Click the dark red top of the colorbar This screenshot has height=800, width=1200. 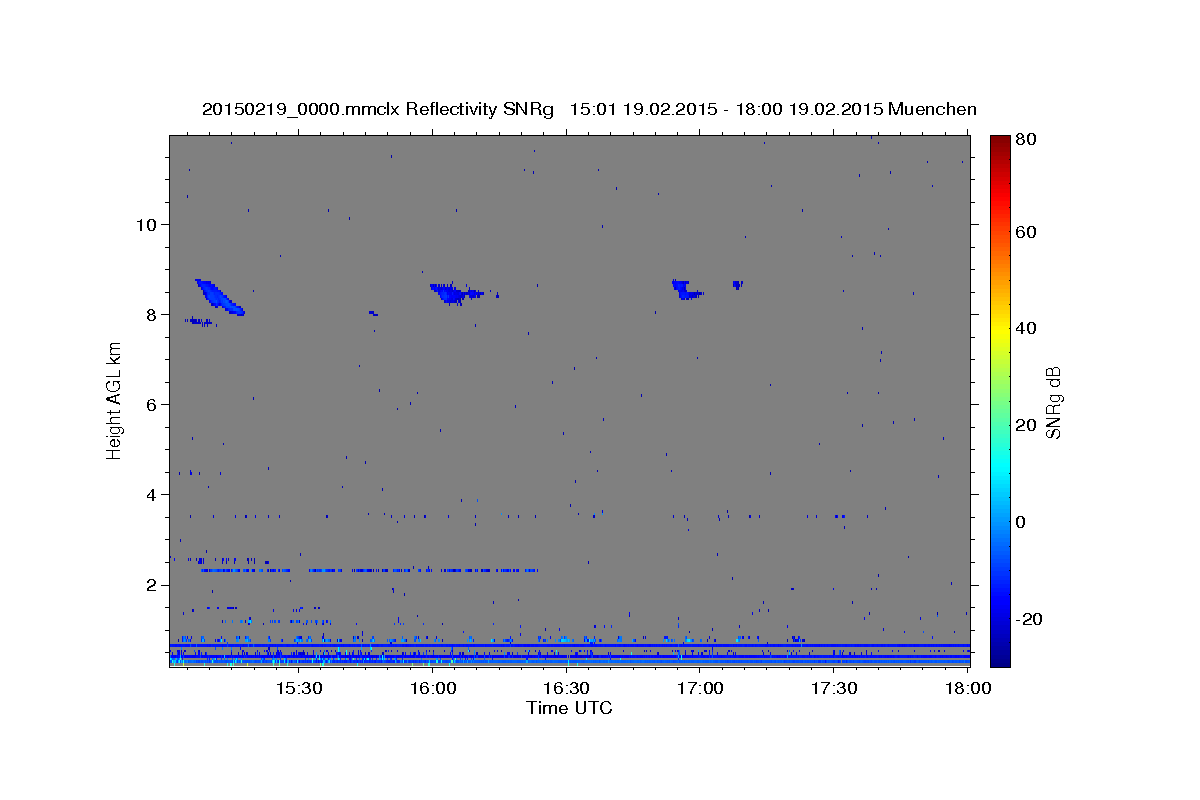[1000, 142]
